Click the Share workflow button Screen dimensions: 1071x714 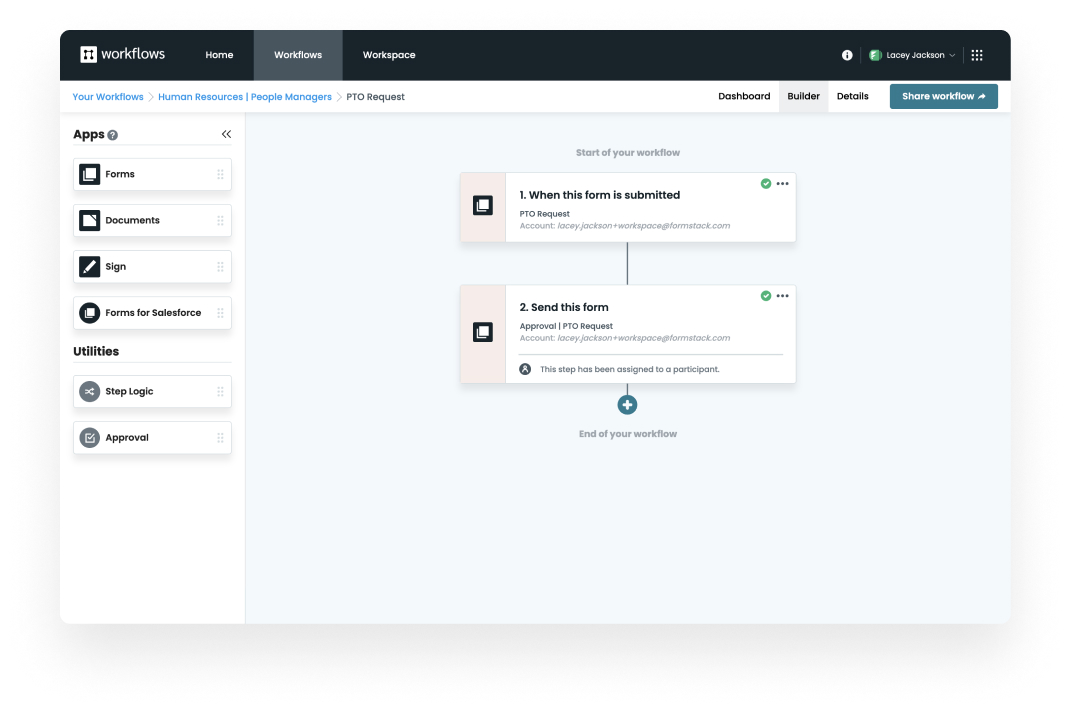pyautogui.click(x=943, y=96)
